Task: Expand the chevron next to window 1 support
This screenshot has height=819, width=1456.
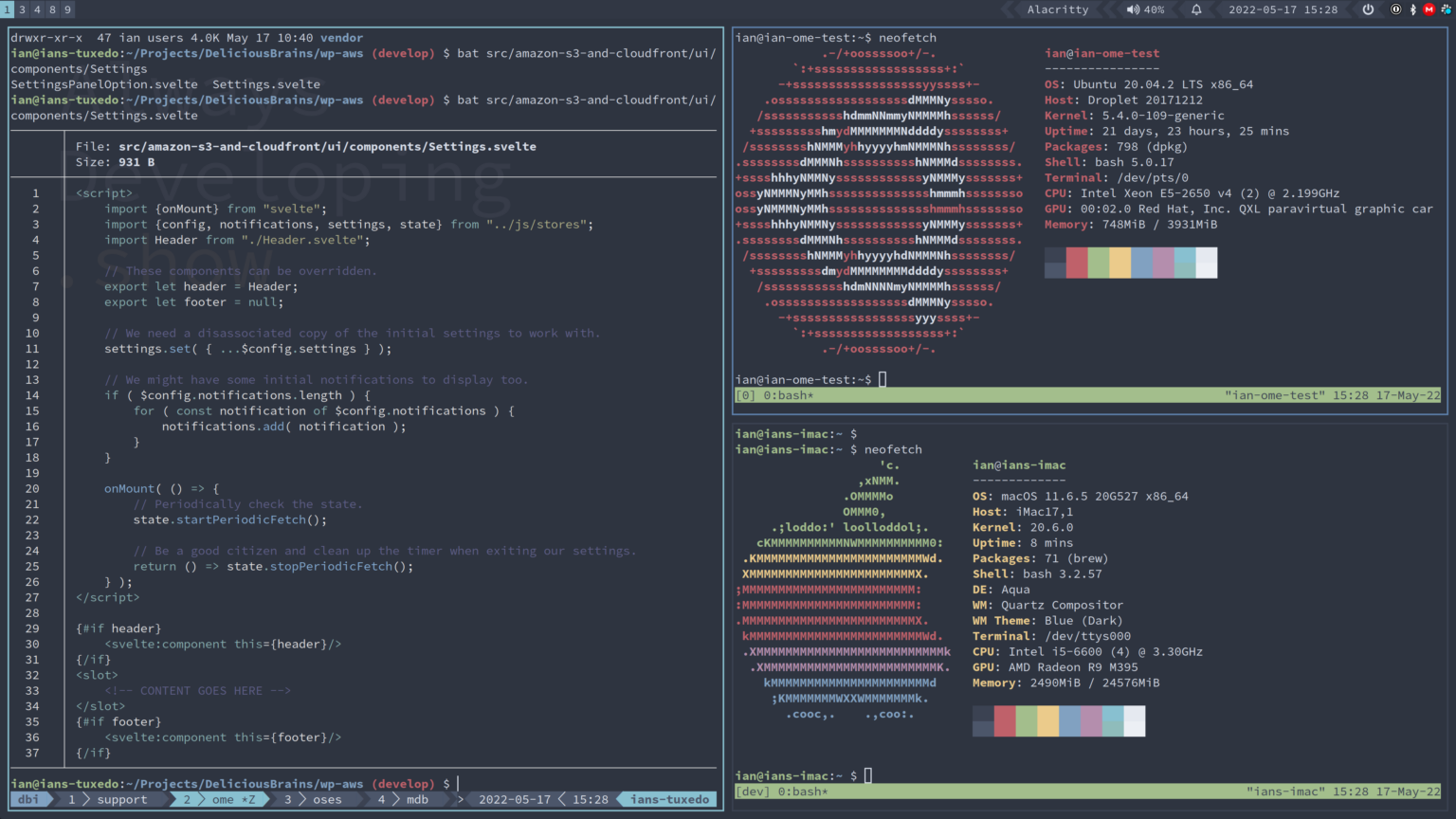Action: coord(85,799)
